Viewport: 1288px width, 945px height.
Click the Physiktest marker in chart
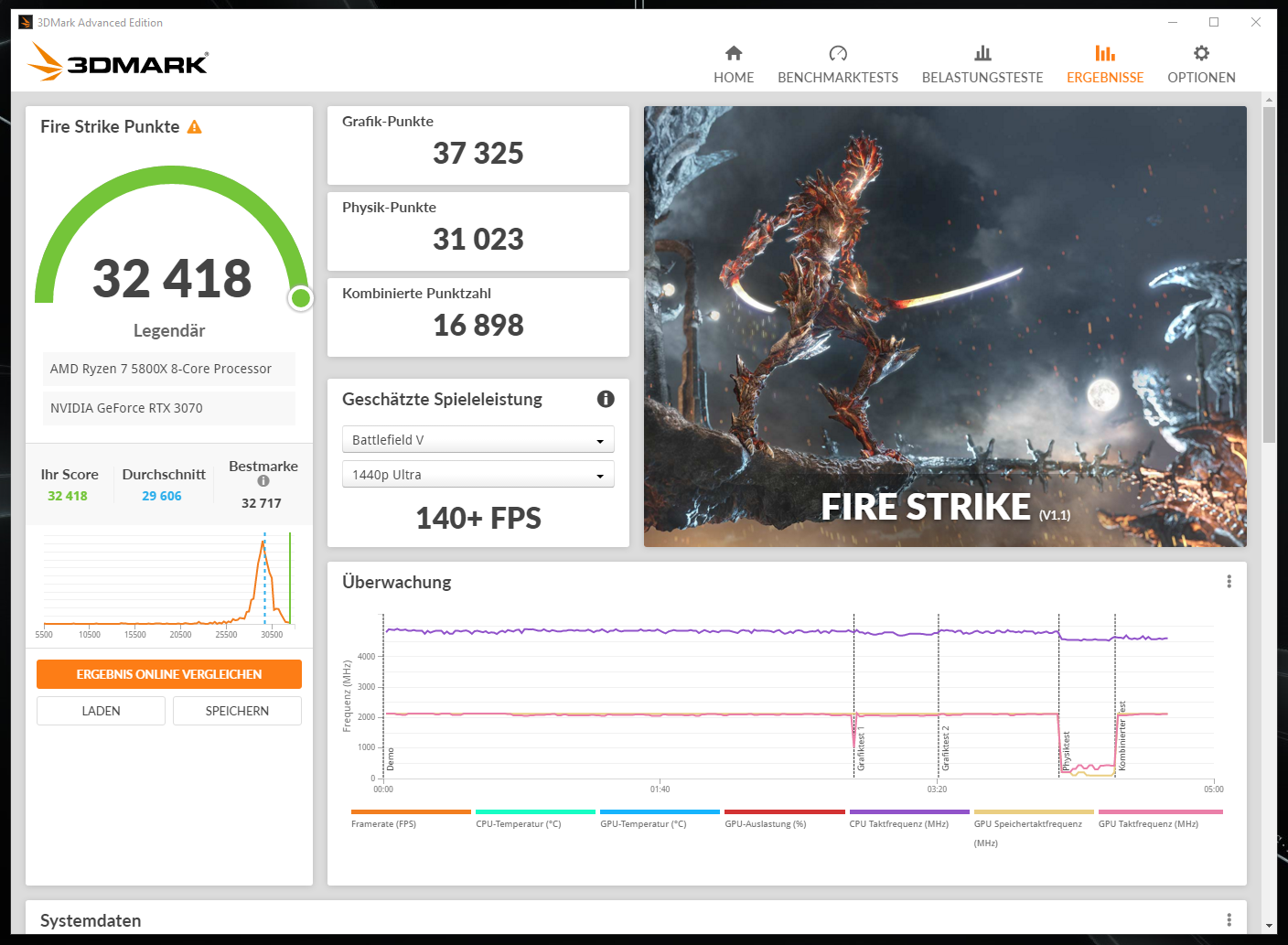click(x=1067, y=750)
